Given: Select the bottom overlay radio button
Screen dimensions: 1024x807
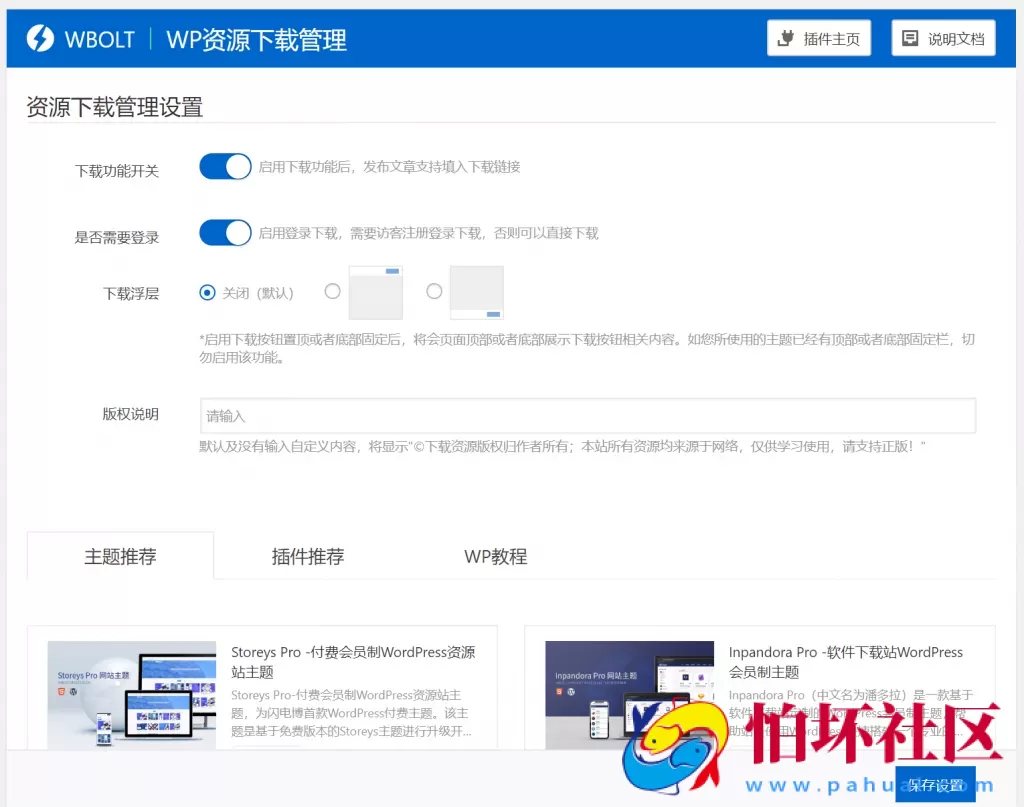Looking at the screenshot, I should [434, 291].
